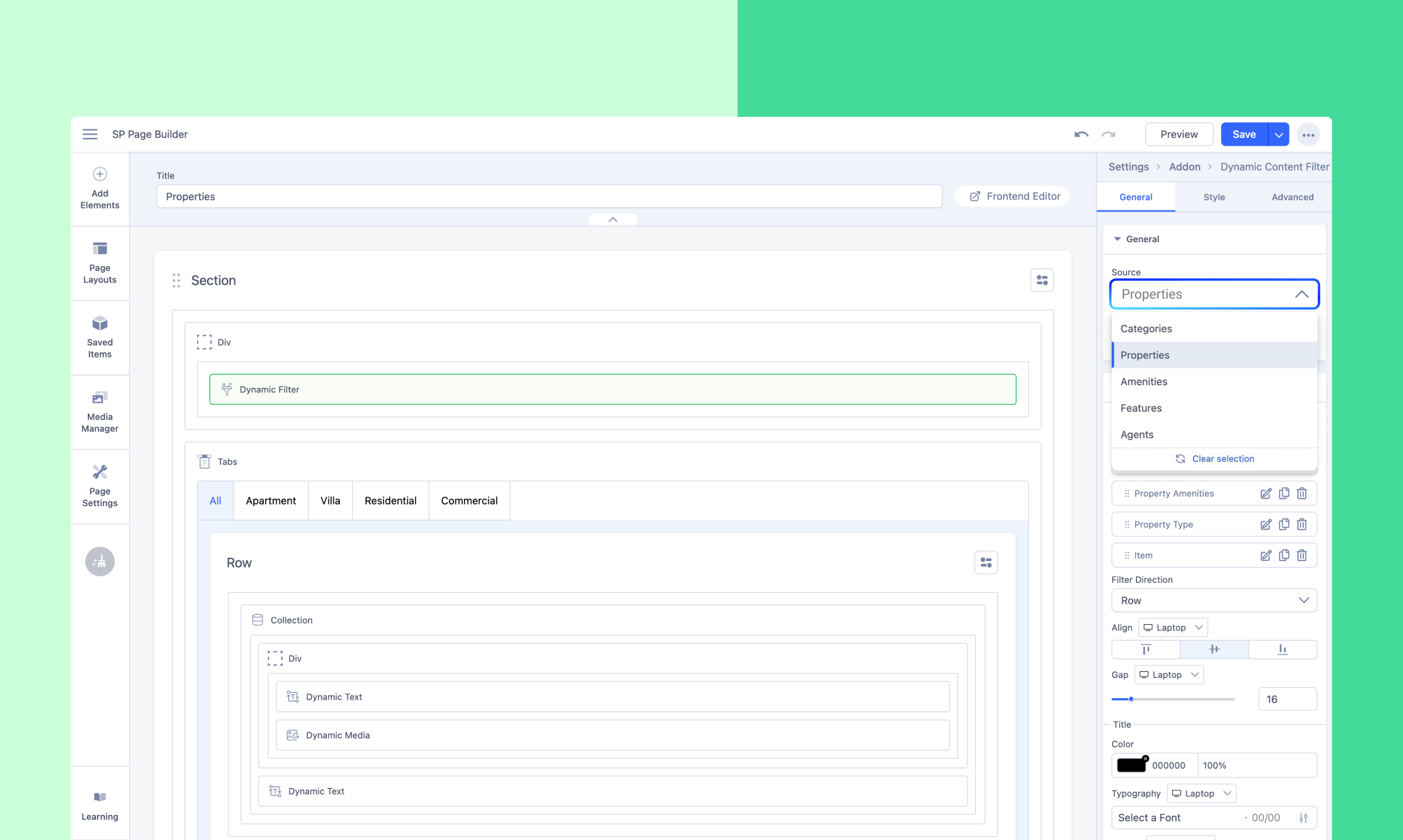Image resolution: width=1403 pixels, height=840 pixels.
Task: Open the hamburger menu icon
Action: coord(90,134)
